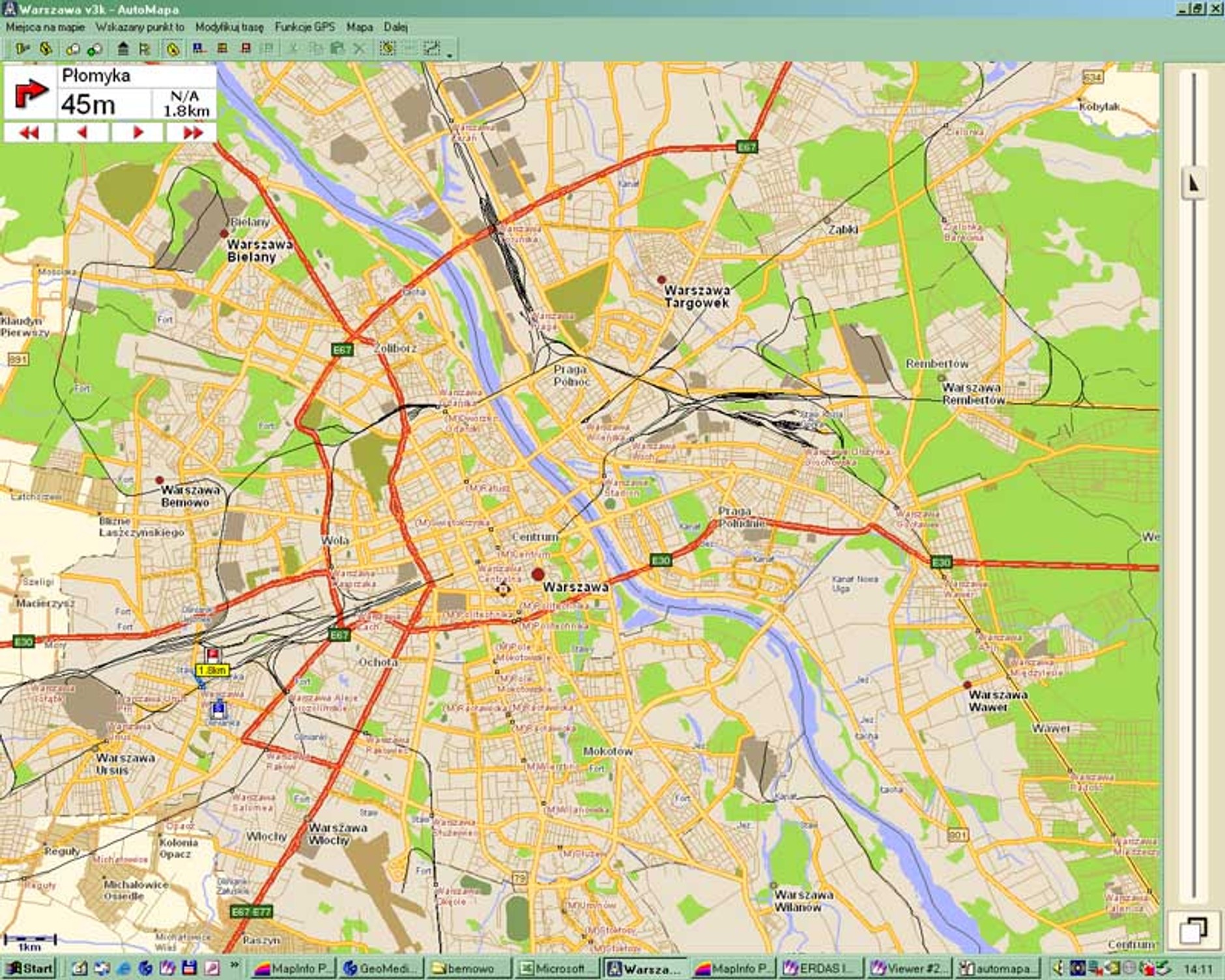Click the house-shaped home icon in toolbar
Viewport: 1225px width, 980px height.
[x=123, y=49]
